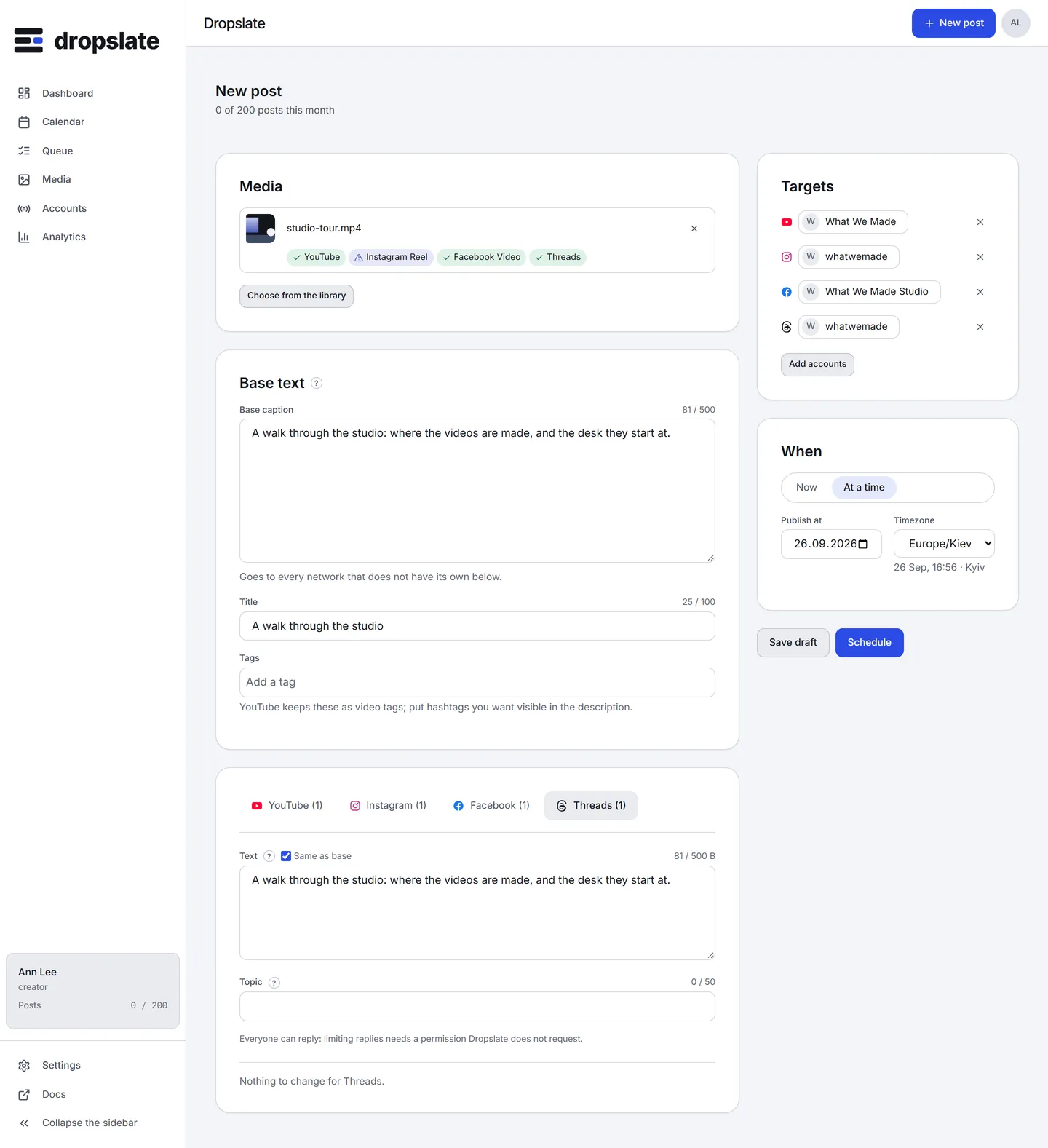Viewport: 1048px width, 1148px height.
Task: Select the Threads (1) tab
Action: (x=591, y=806)
